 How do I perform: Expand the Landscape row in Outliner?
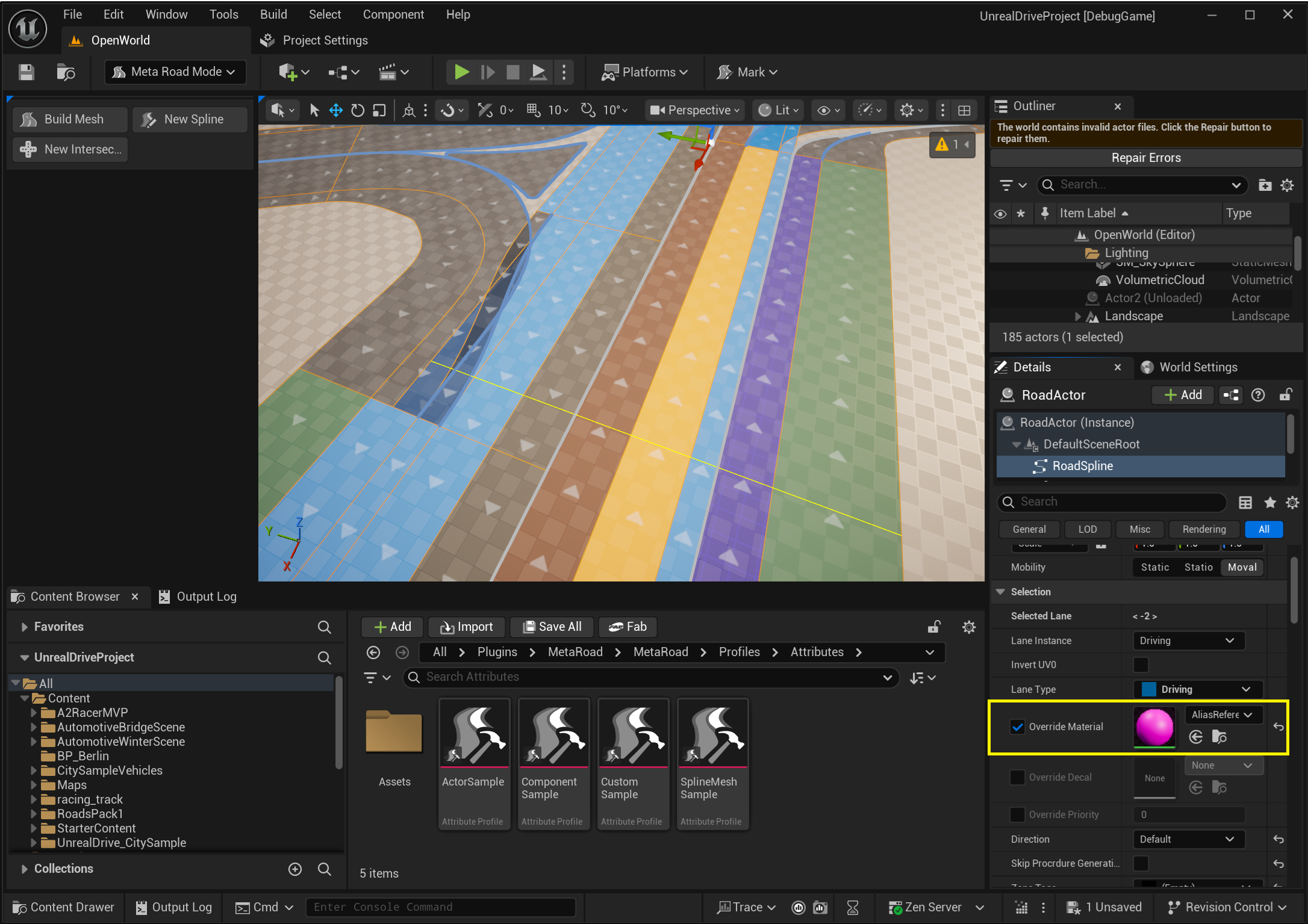[1077, 317]
